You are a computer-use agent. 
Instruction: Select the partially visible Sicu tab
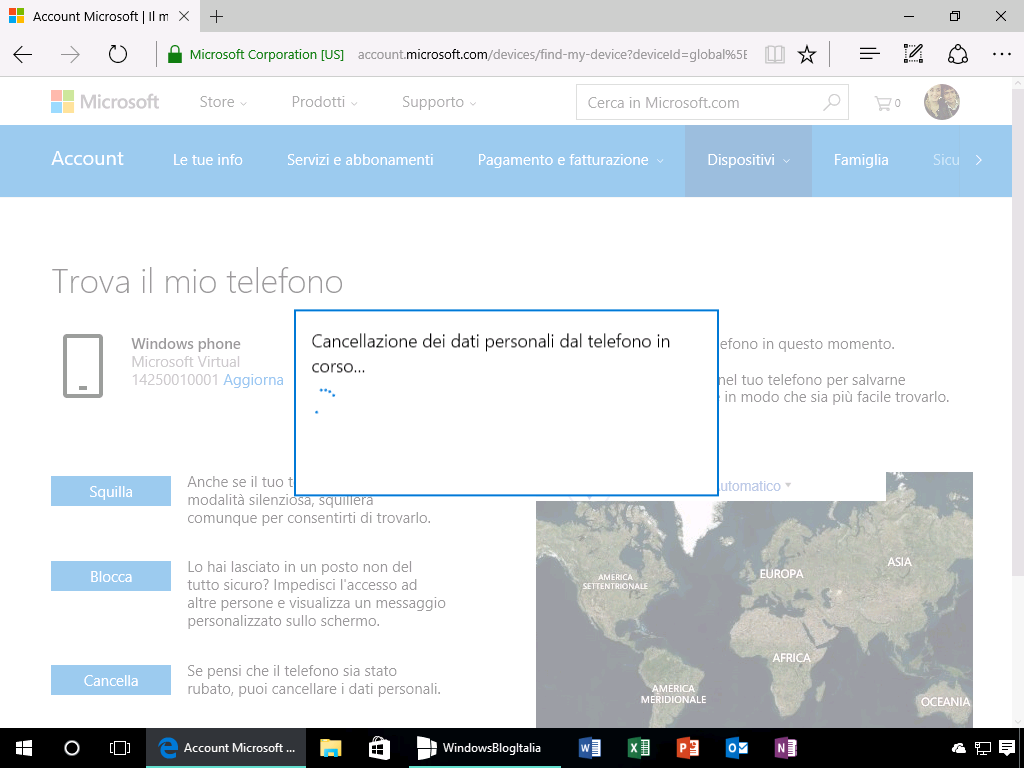coord(946,160)
